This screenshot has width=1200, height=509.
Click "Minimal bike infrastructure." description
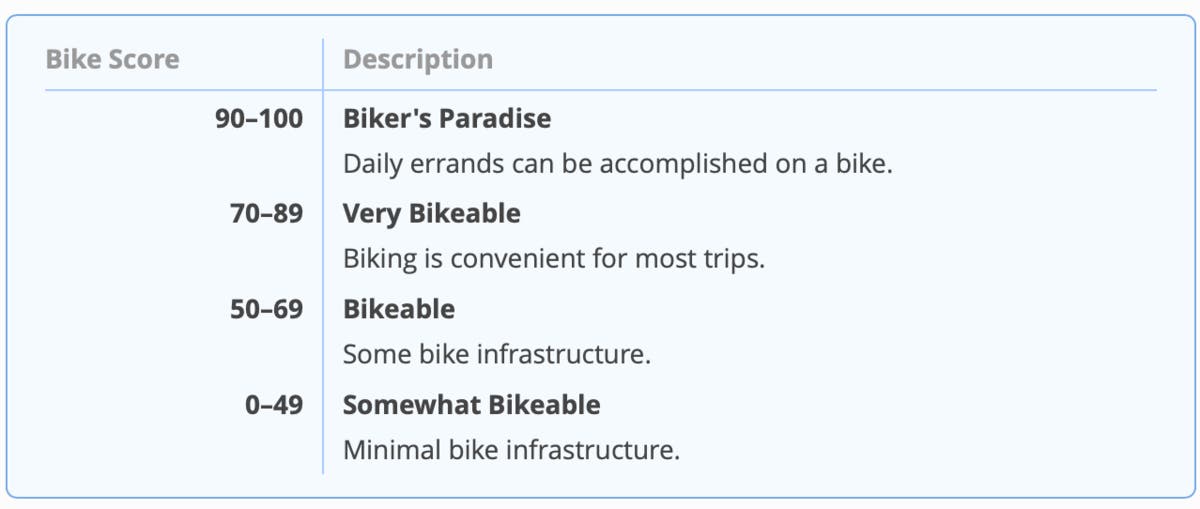[511, 450]
